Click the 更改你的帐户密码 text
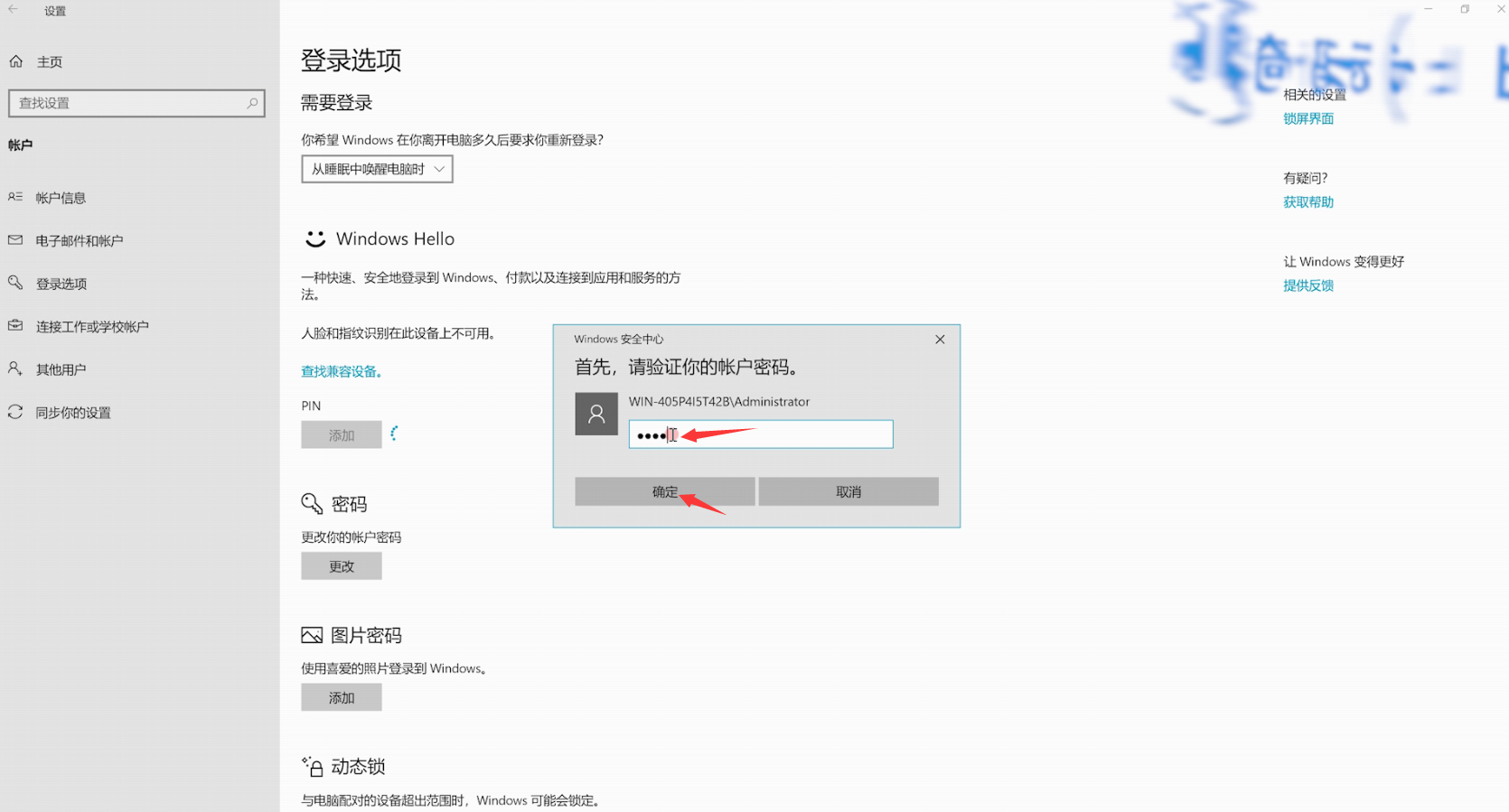Image resolution: width=1509 pixels, height=812 pixels. click(x=351, y=537)
